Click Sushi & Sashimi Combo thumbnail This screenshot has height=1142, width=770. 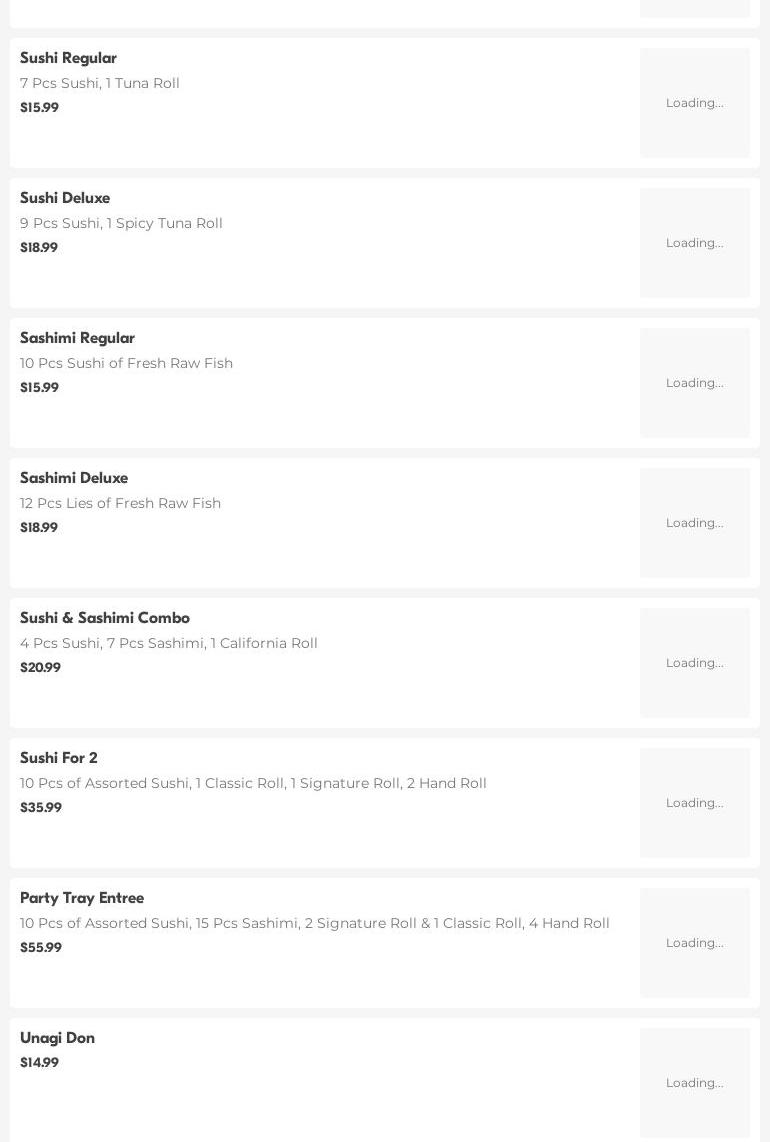[694, 663]
